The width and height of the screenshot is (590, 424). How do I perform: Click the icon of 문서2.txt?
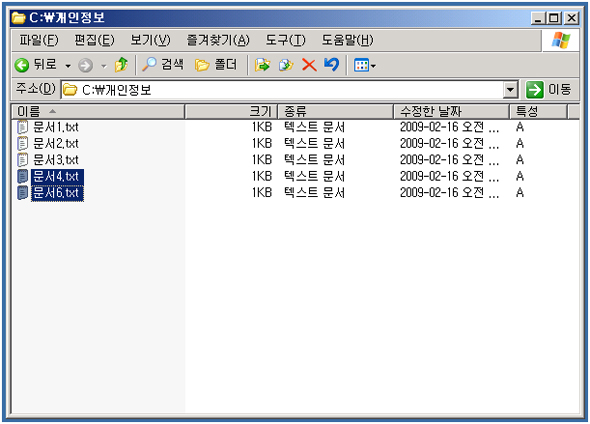[x=23, y=143]
